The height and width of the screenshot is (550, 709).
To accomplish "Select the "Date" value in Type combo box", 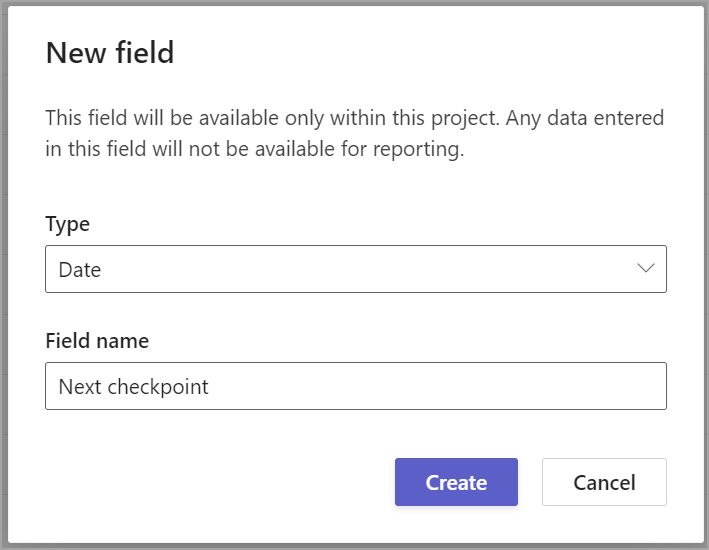I will click(x=80, y=270).
